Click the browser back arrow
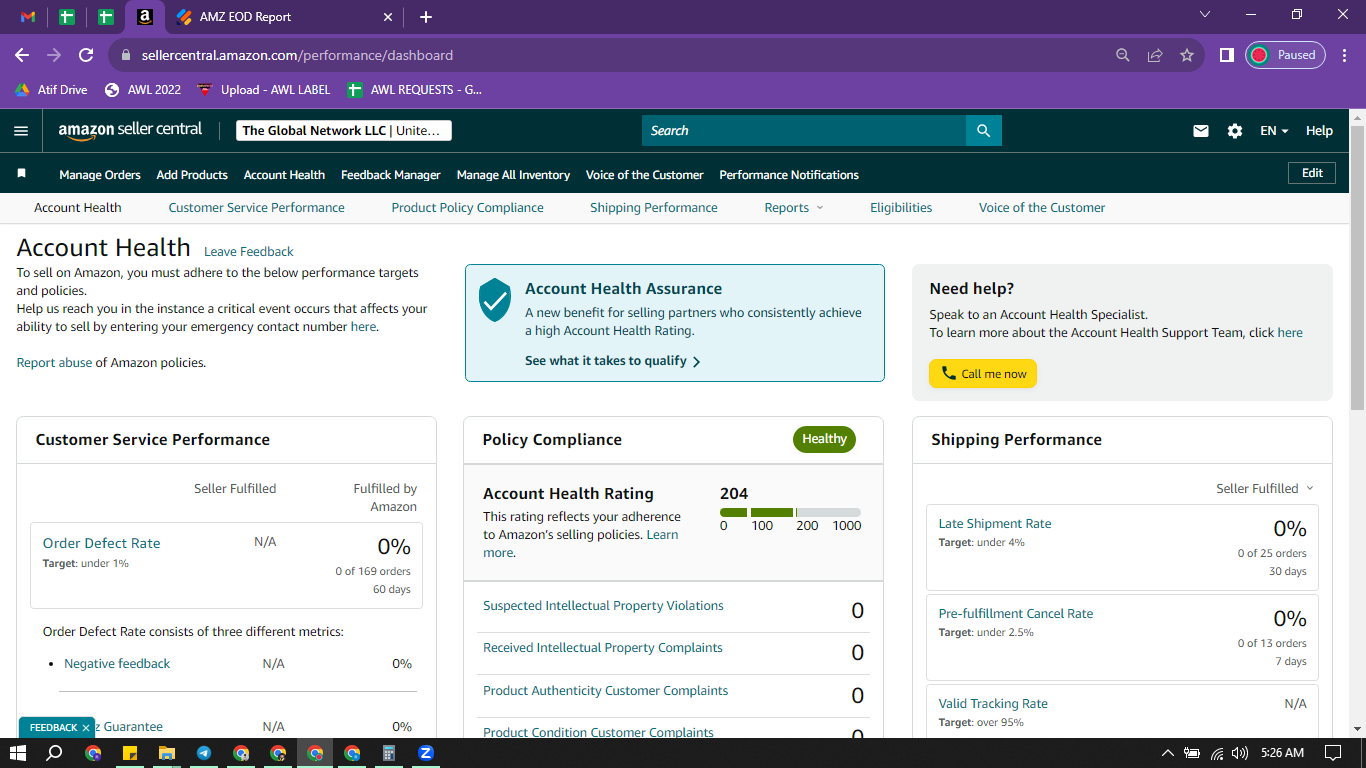The image size is (1366, 768). click(22, 55)
